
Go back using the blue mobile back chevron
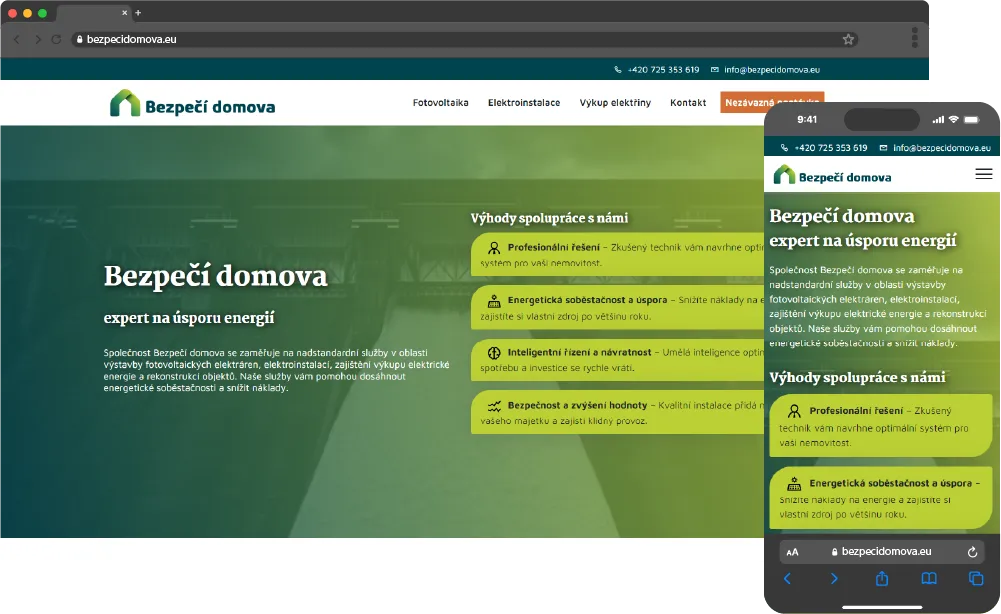tap(787, 579)
